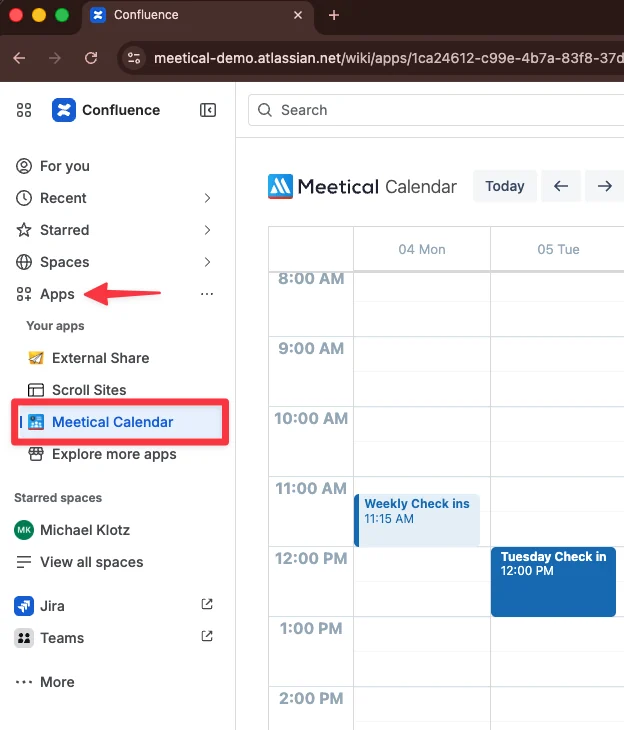Screen dimensions: 624x730
Task: Click the Scroll Sites app icon
Action: click(x=36, y=390)
